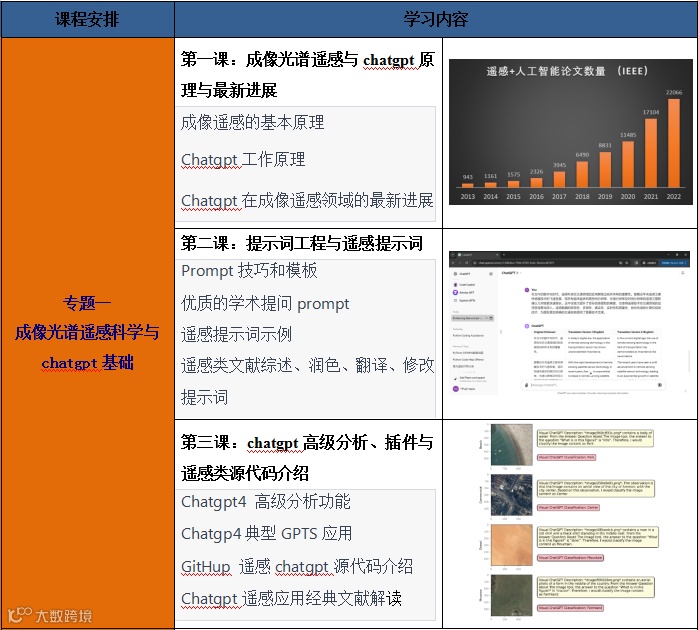Click heading 第一课：成像光谱遥感与 chatgpt 原
Screen dimensions: 698x630
[x=308, y=59]
